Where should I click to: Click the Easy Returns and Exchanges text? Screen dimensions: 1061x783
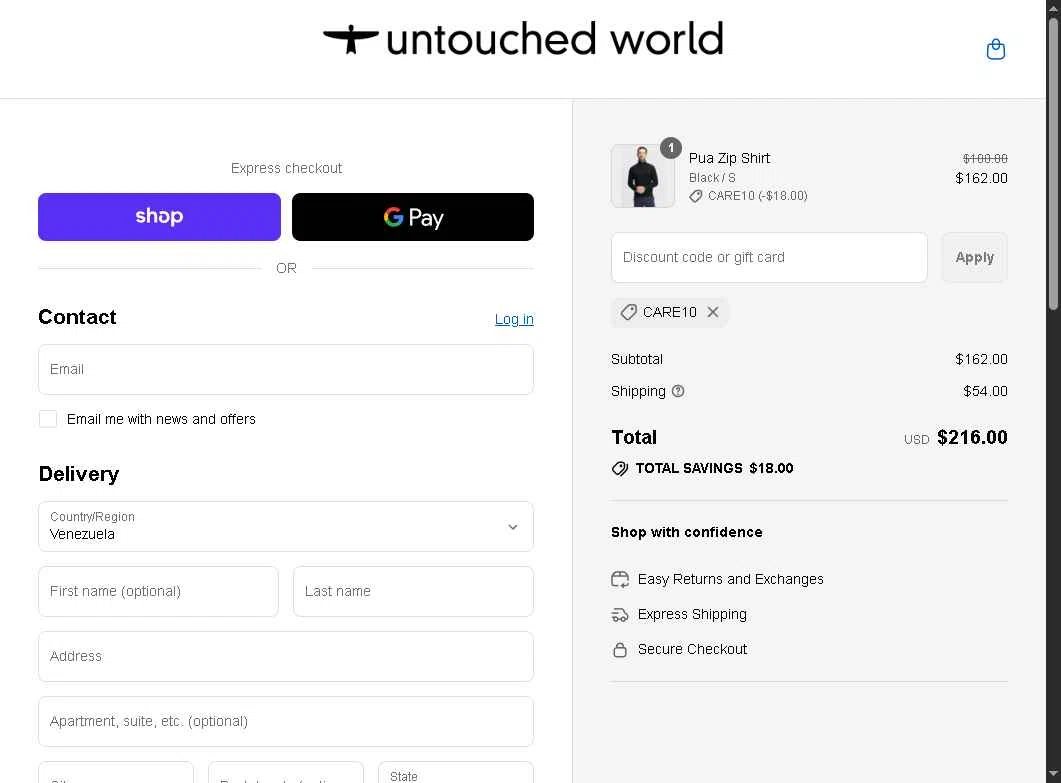[x=731, y=579]
